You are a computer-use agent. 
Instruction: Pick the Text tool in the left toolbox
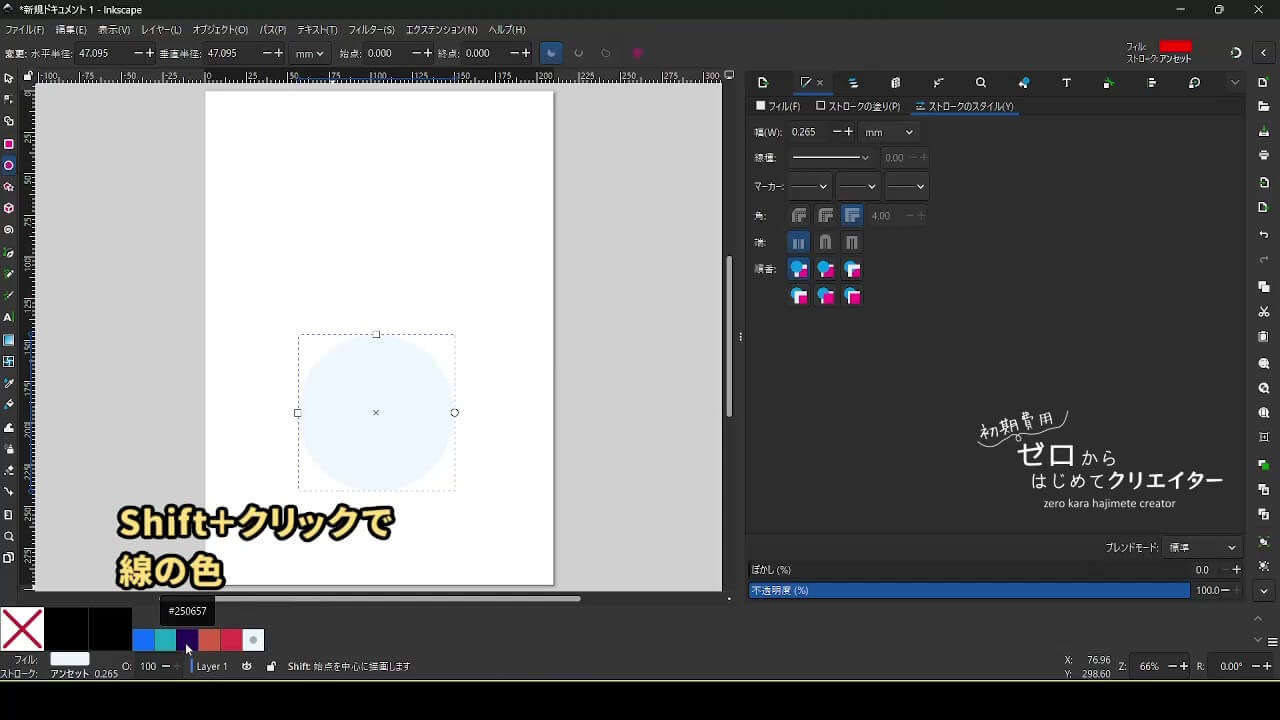(9, 317)
